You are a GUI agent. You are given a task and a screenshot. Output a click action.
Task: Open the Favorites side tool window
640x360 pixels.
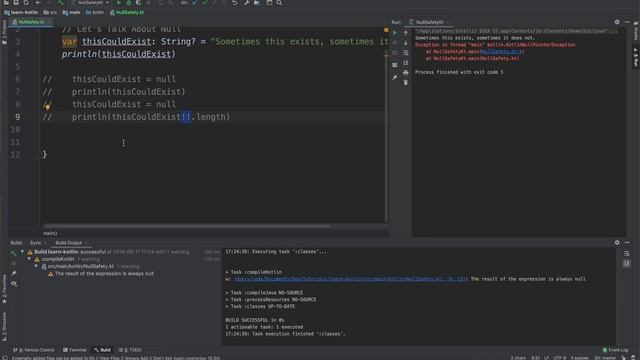pyautogui.click(x=4, y=289)
